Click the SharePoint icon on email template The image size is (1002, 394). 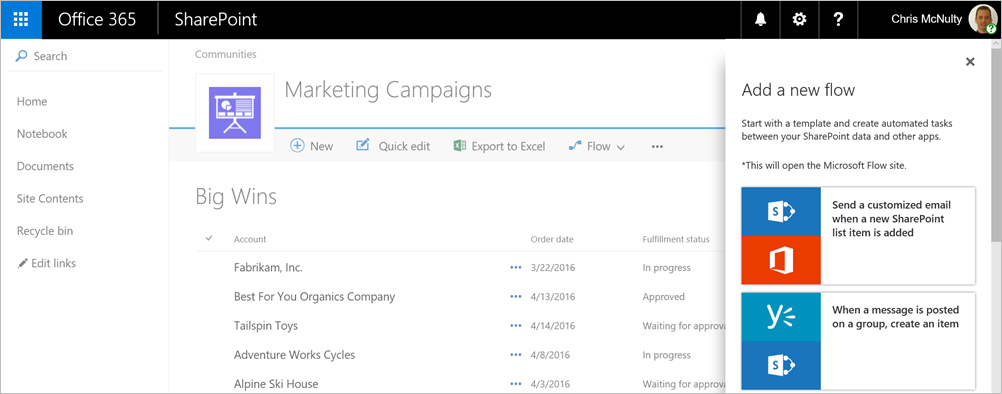pyautogui.click(x=781, y=211)
